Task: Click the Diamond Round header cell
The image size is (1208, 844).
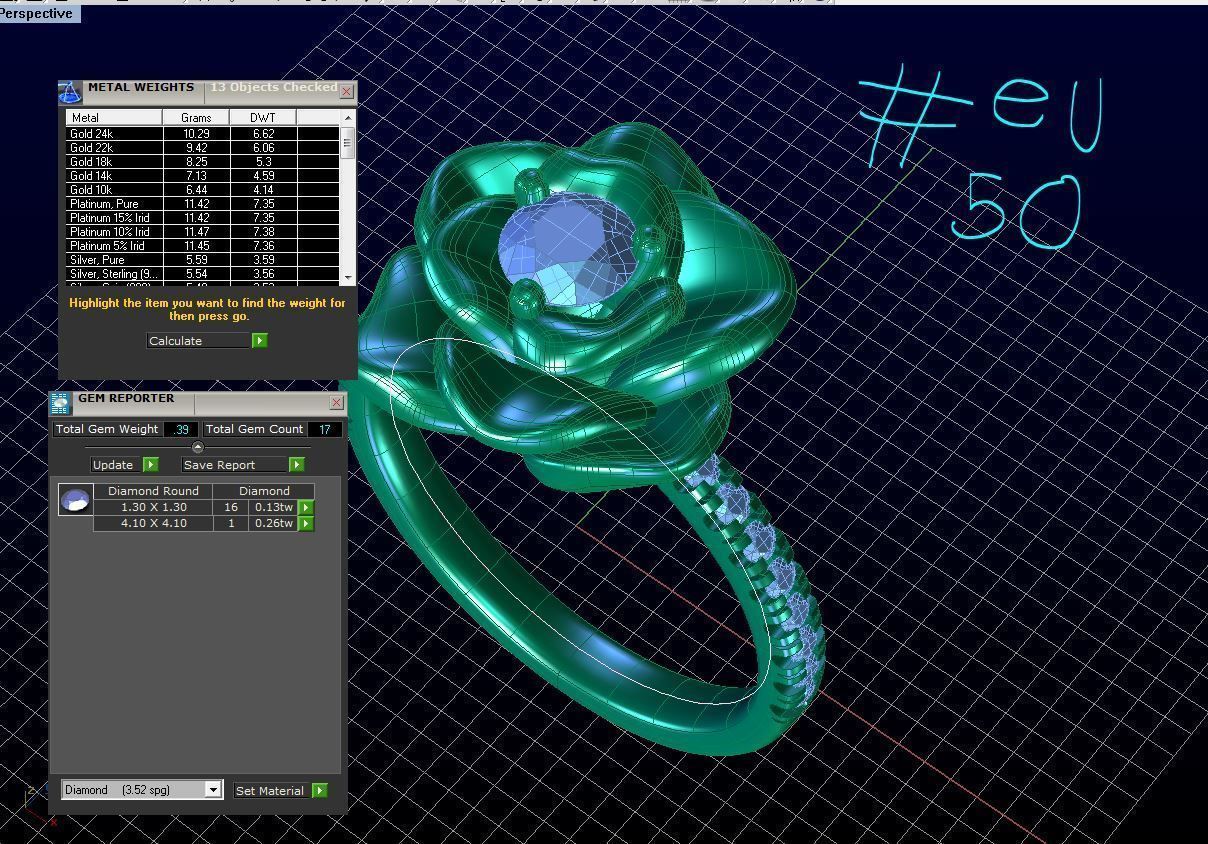Action: tap(153, 491)
